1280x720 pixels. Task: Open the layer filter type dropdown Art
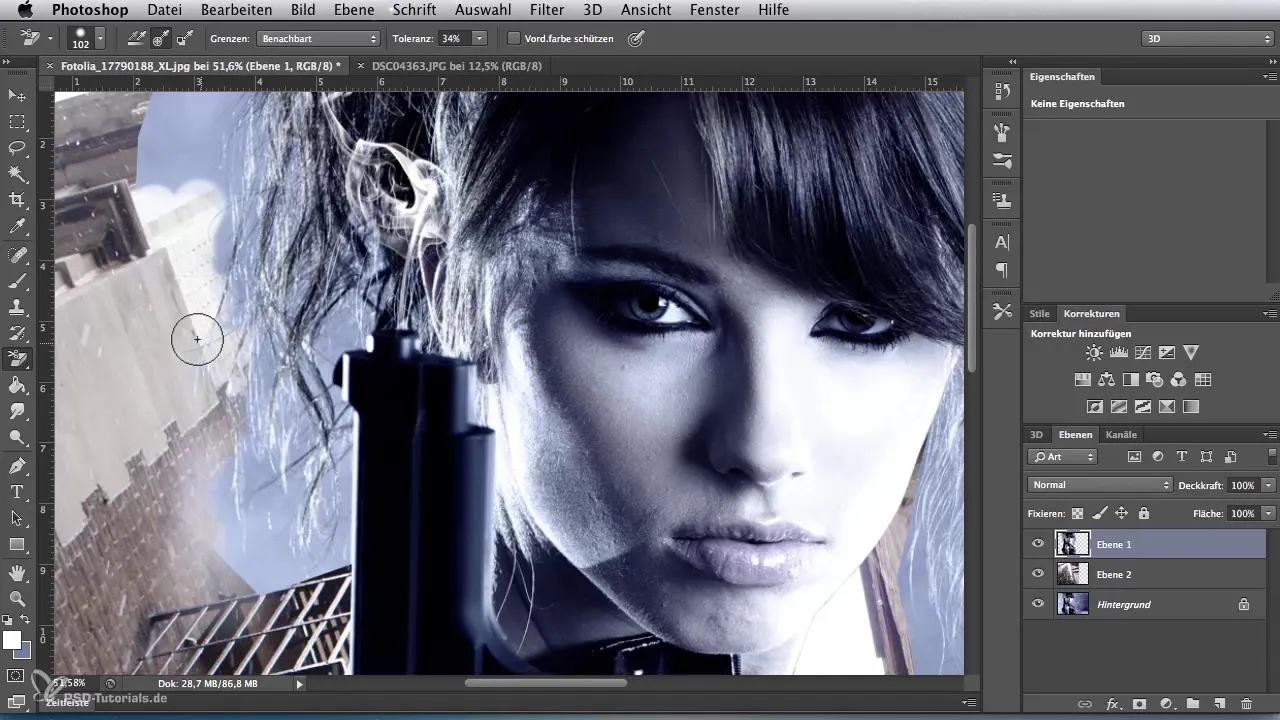(x=1062, y=457)
